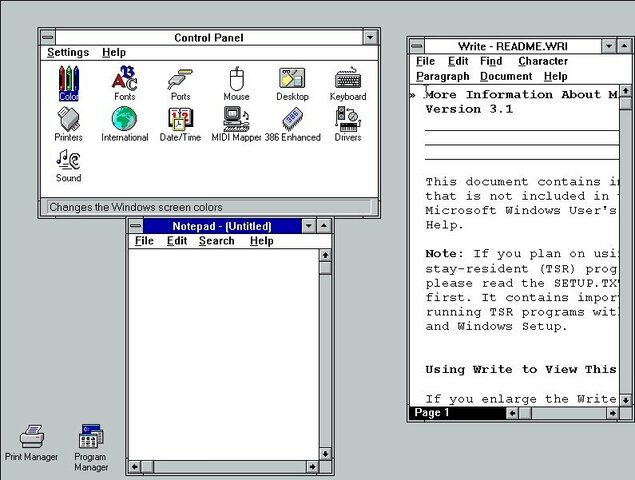Viewport: 635px width, 480px height.
Task: Open Notepad's Help menu
Action: (x=262, y=241)
